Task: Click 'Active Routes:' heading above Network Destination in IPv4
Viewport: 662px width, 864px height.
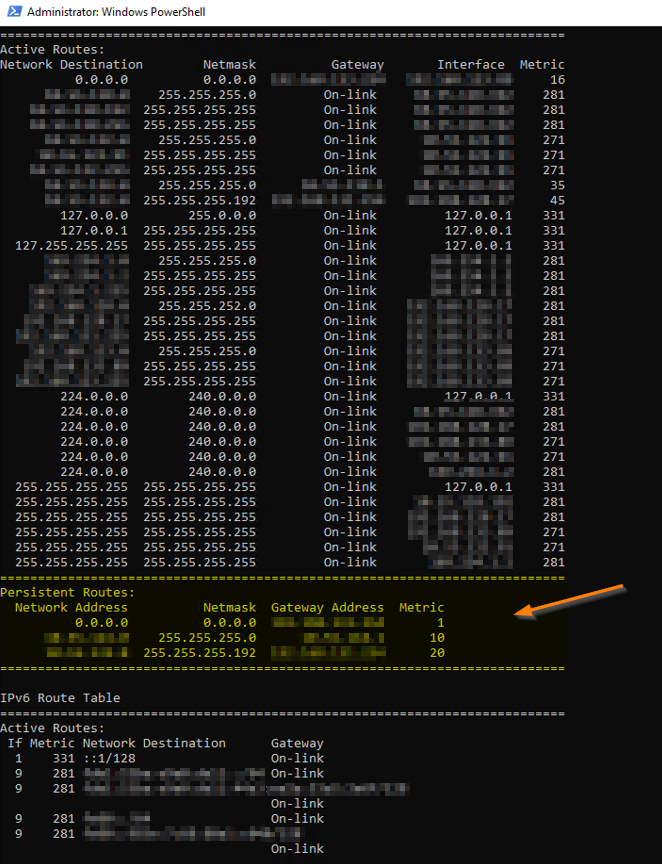Action: pyautogui.click(x=52, y=50)
